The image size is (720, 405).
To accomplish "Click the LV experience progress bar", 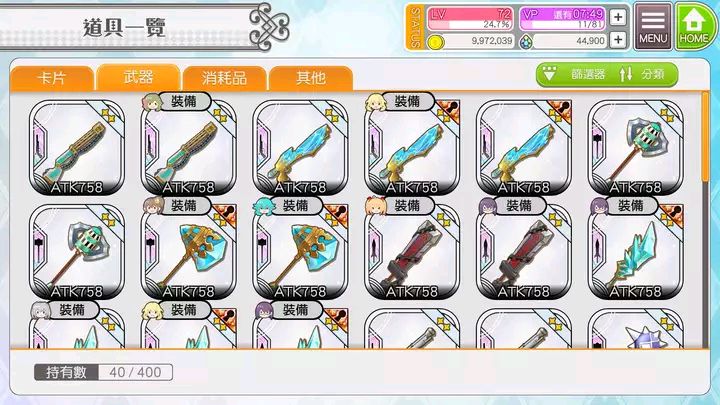I will click(469, 24).
